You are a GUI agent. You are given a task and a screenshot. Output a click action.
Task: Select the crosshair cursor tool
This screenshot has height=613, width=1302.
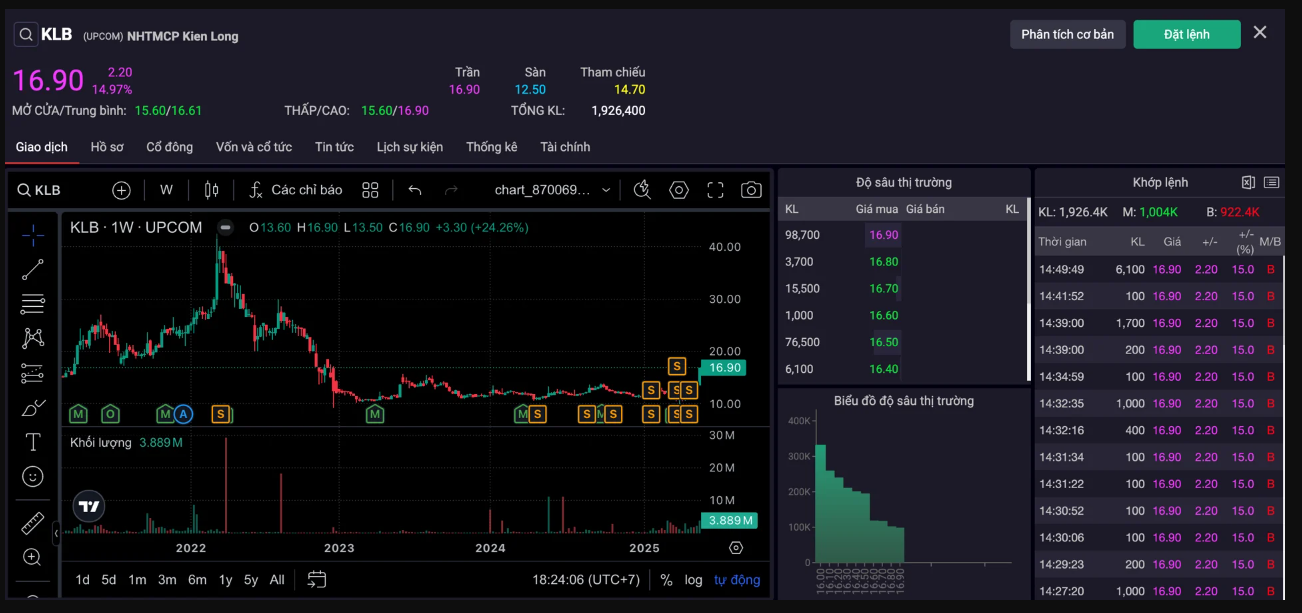tap(33, 235)
